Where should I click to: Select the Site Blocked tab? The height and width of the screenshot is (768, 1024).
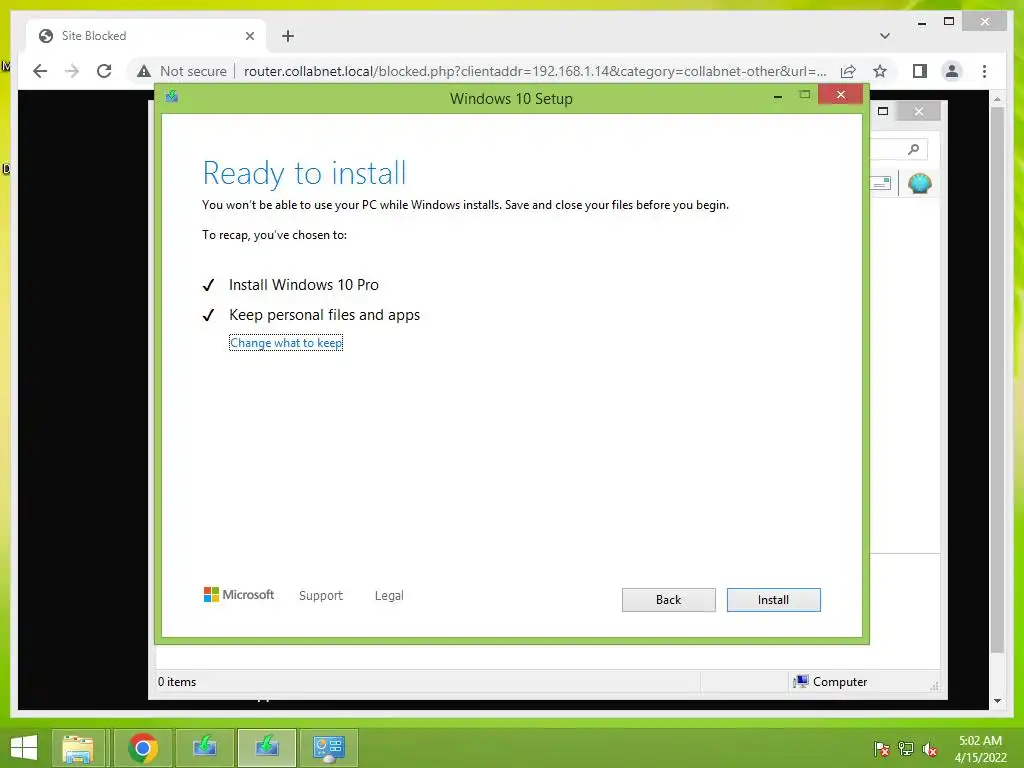click(x=147, y=36)
